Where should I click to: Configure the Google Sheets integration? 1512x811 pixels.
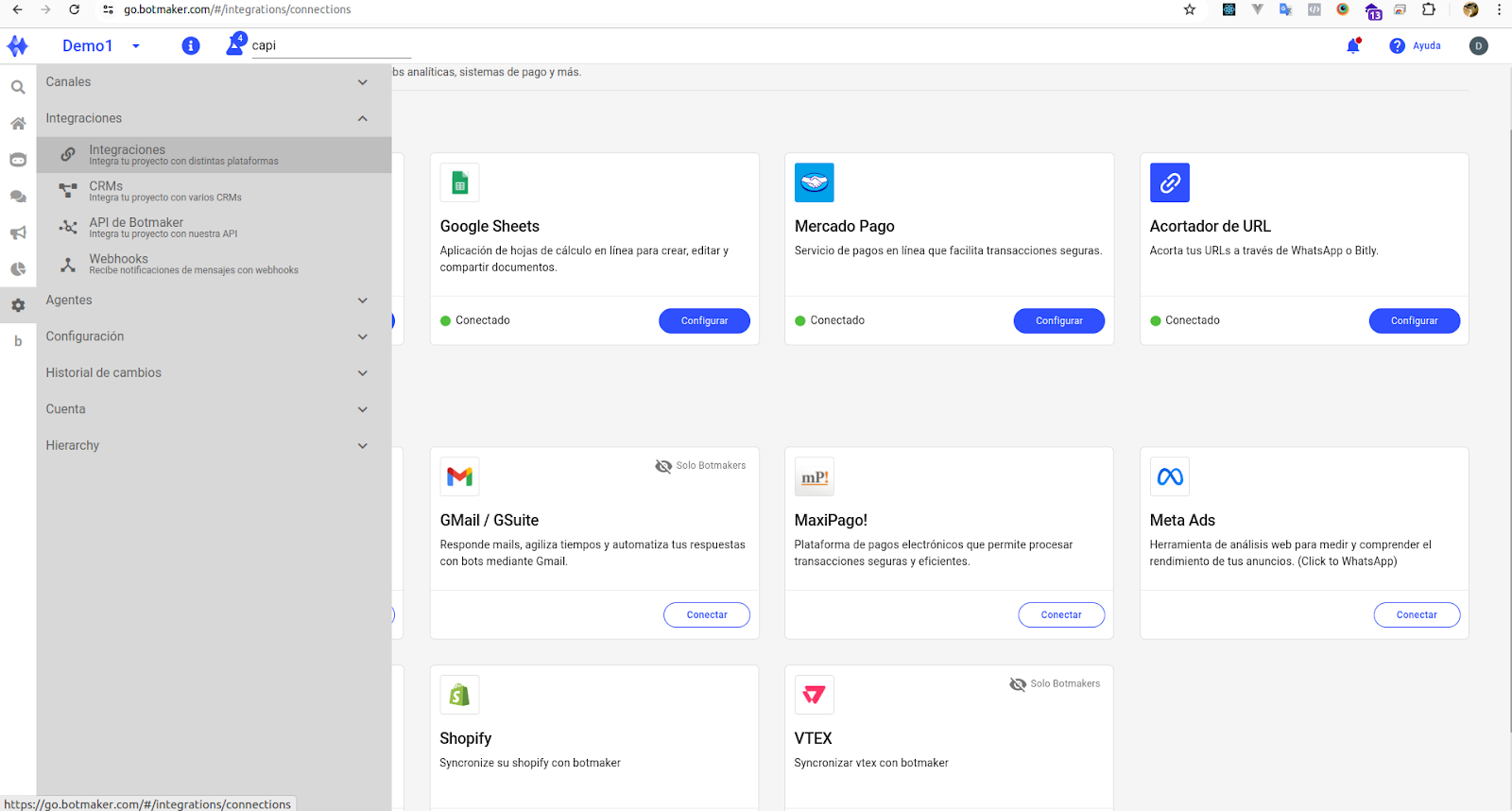704,320
